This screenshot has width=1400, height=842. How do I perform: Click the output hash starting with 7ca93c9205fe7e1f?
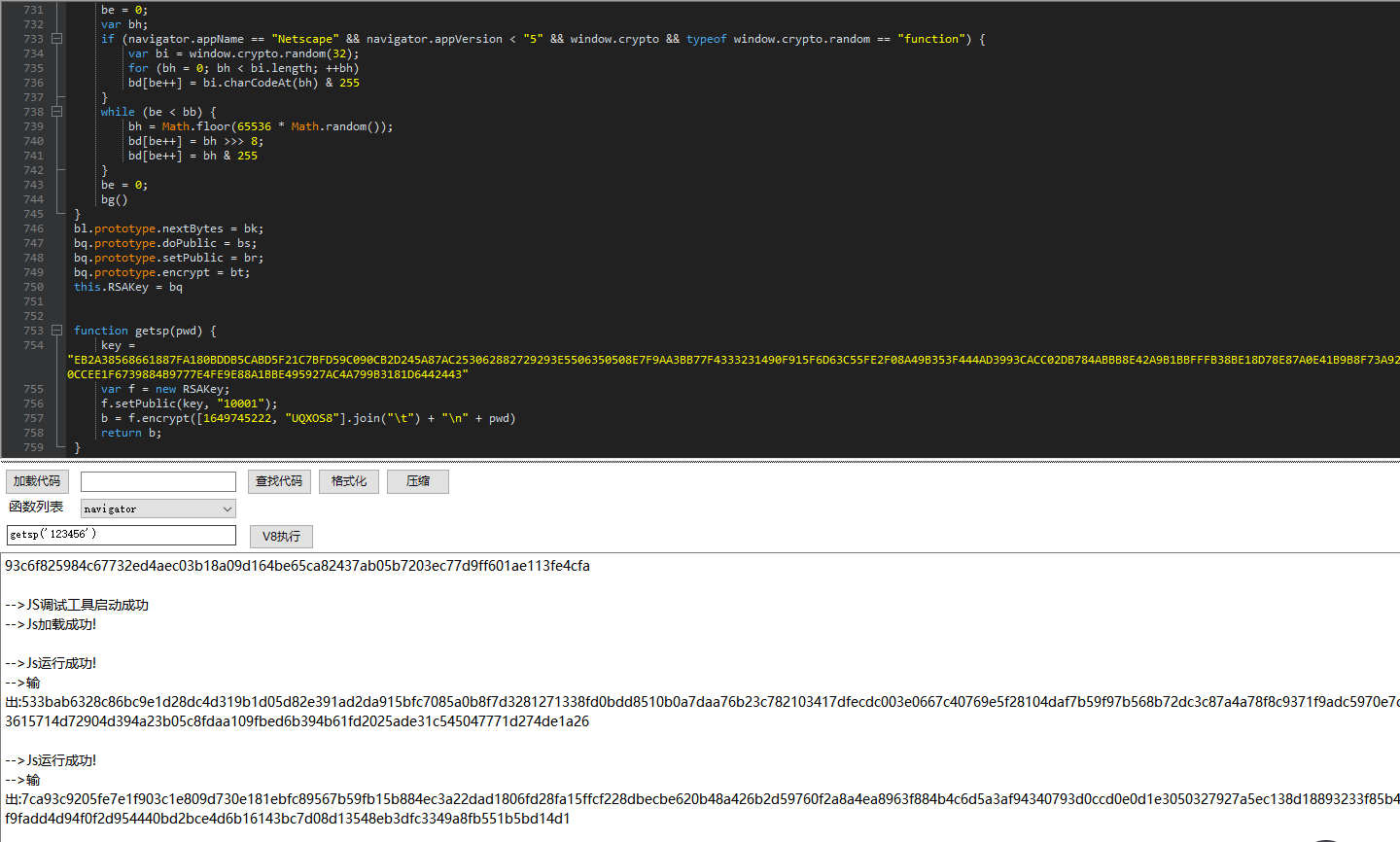pyautogui.click(x=710, y=799)
